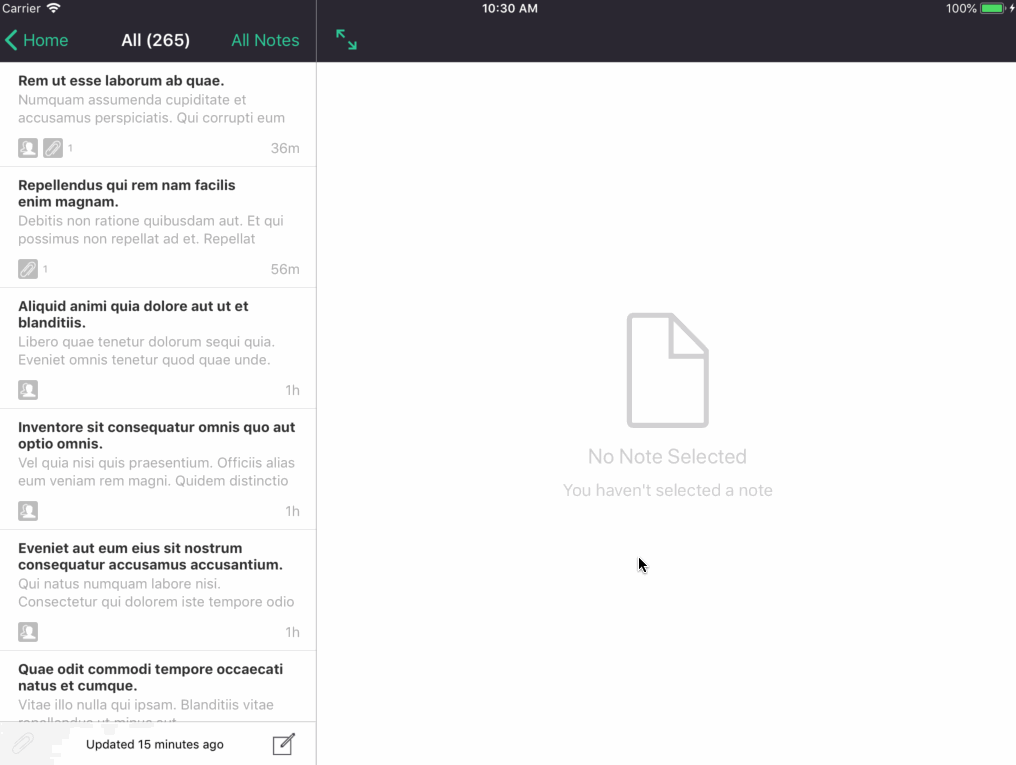Click the Wi-Fi icon in status bar
Viewport: 1016px width, 765px height.
[54, 8]
